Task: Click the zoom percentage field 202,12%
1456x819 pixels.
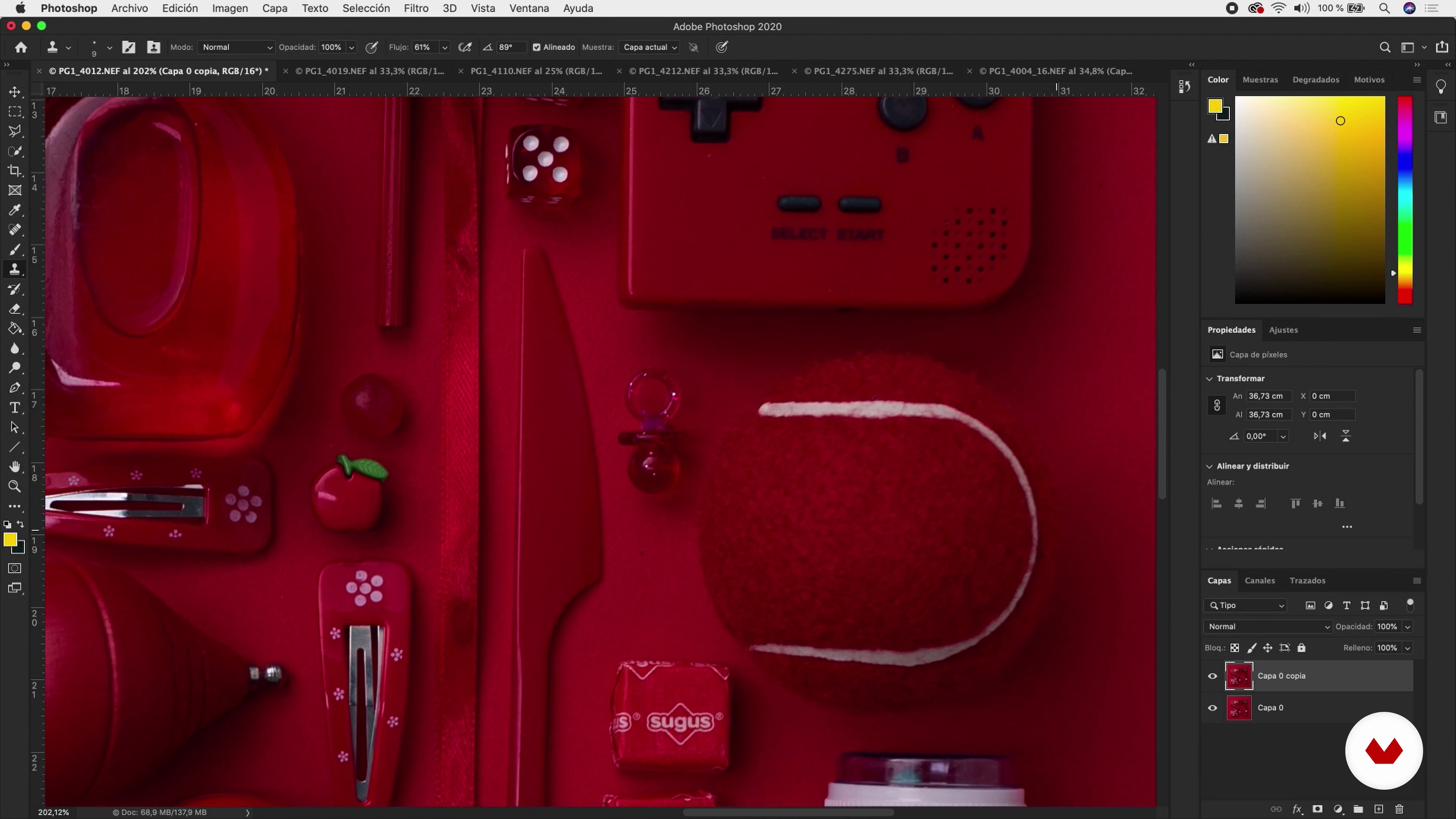Action: 54,812
